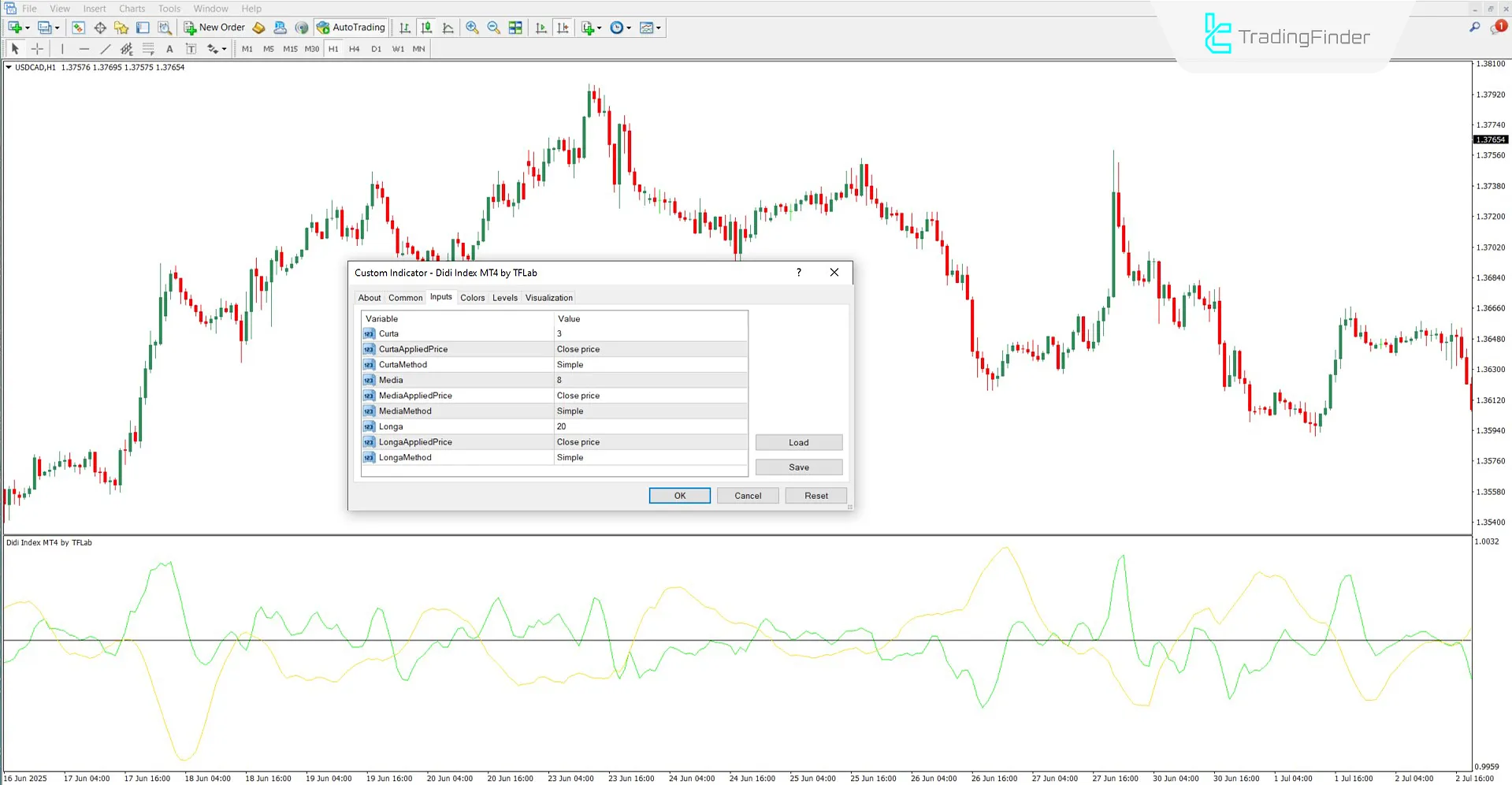Enable chart Auto Scroll

point(541,28)
